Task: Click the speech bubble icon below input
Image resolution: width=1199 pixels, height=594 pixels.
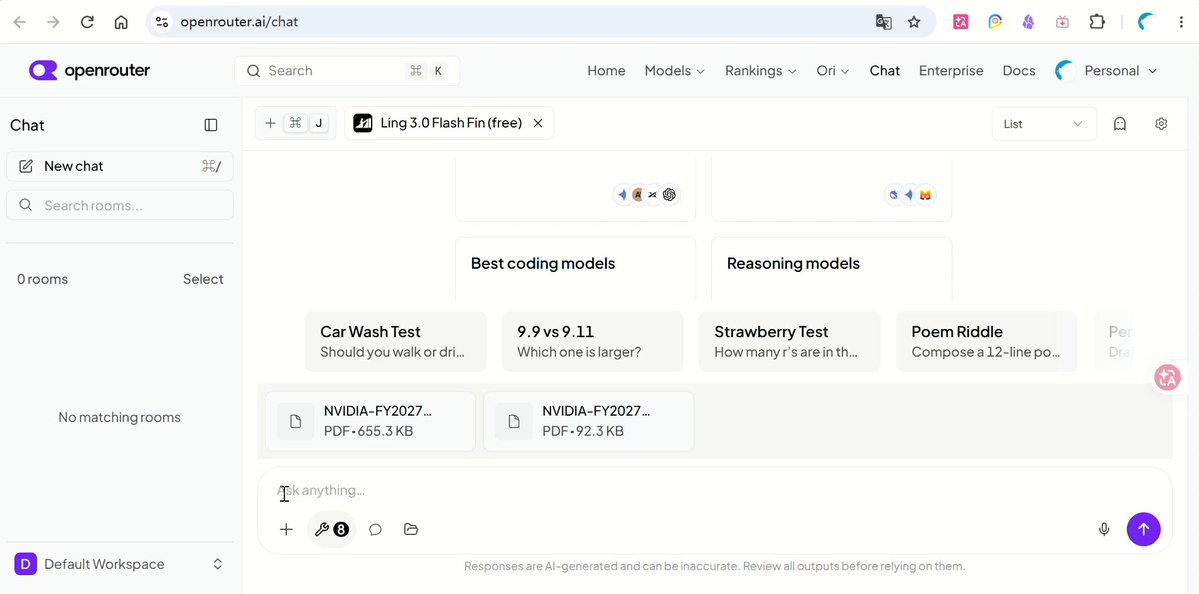Action: 375,529
